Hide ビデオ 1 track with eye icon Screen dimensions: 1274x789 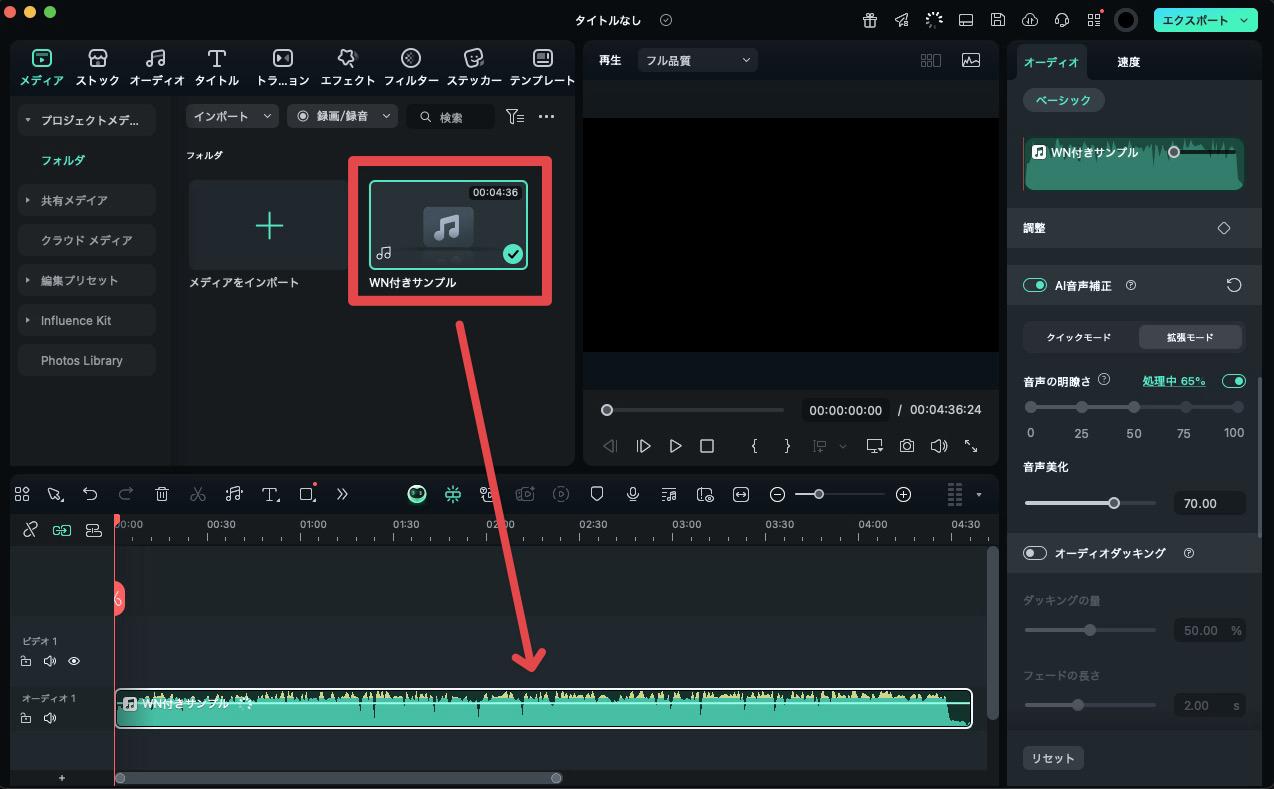(x=74, y=661)
